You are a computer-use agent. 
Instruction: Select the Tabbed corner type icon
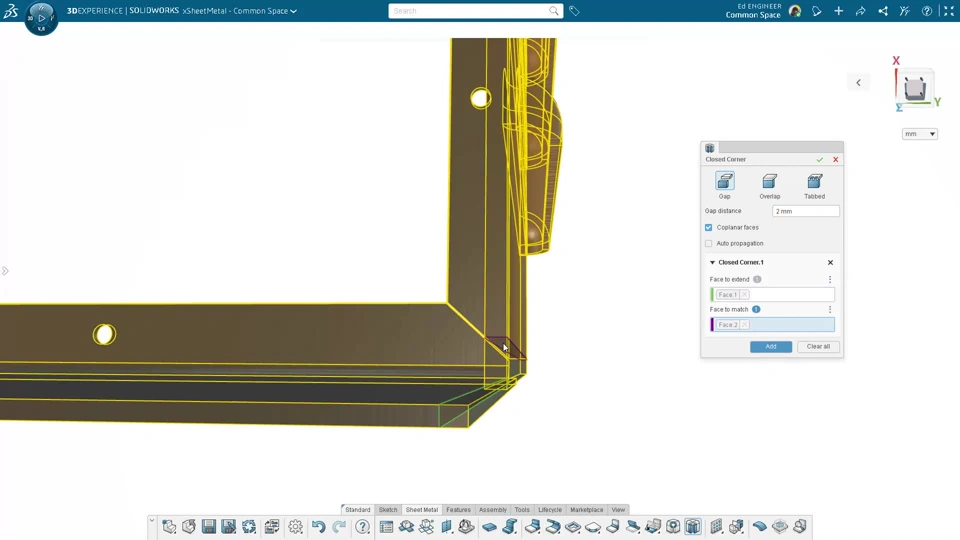point(814,181)
